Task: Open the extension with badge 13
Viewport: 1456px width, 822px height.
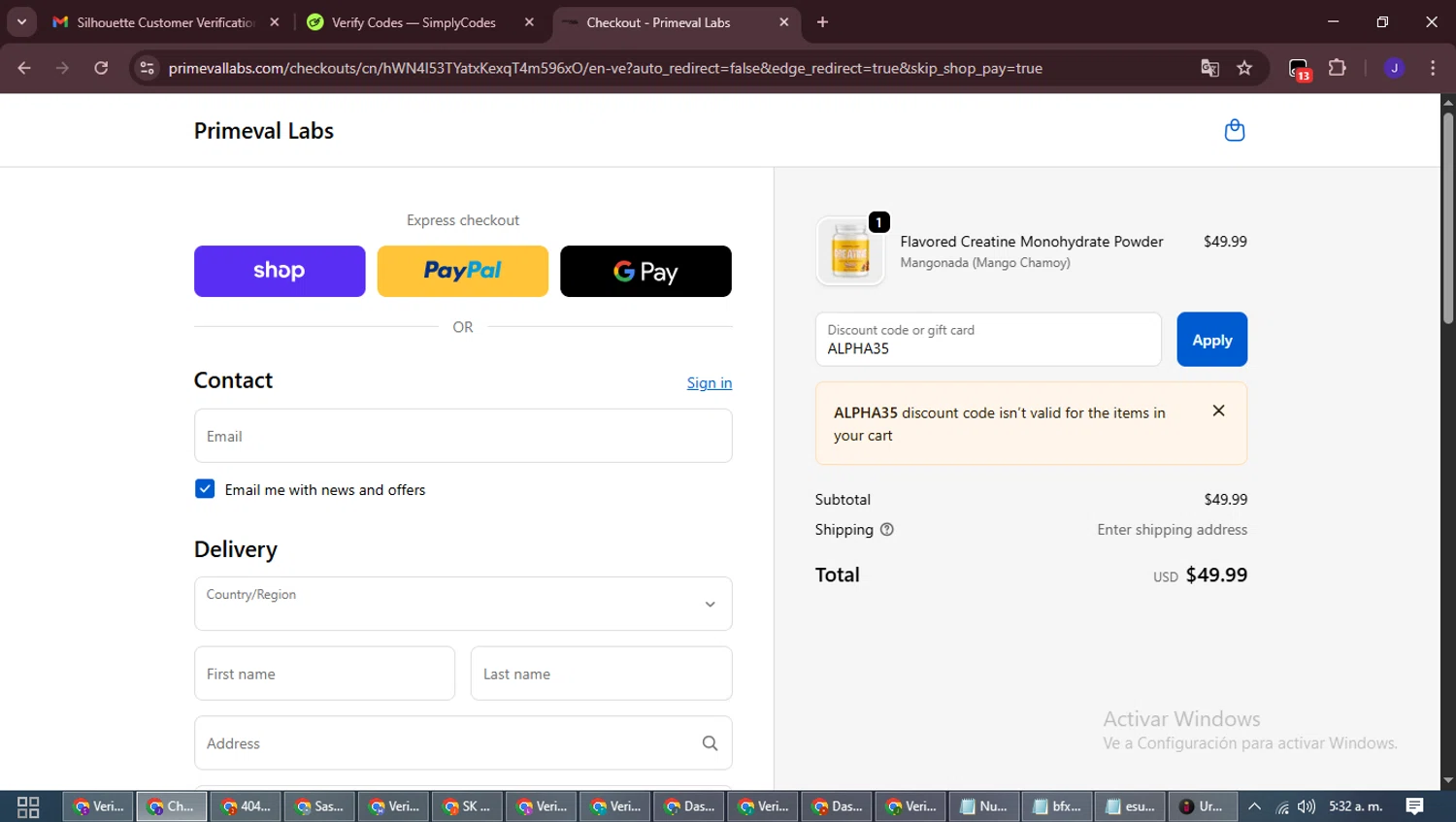Action: pyautogui.click(x=1299, y=69)
